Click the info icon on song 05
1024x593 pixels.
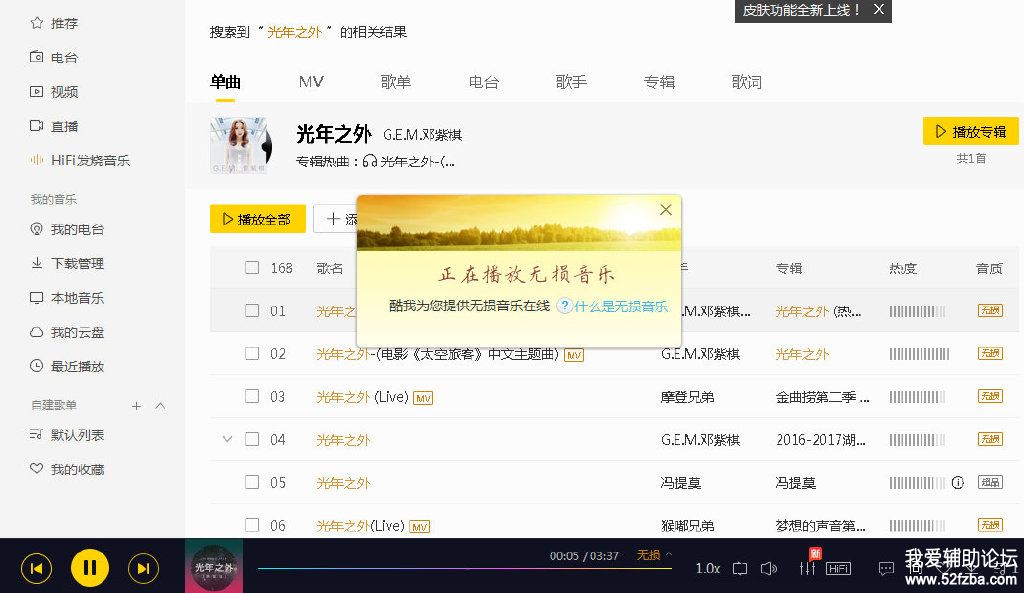click(x=957, y=483)
